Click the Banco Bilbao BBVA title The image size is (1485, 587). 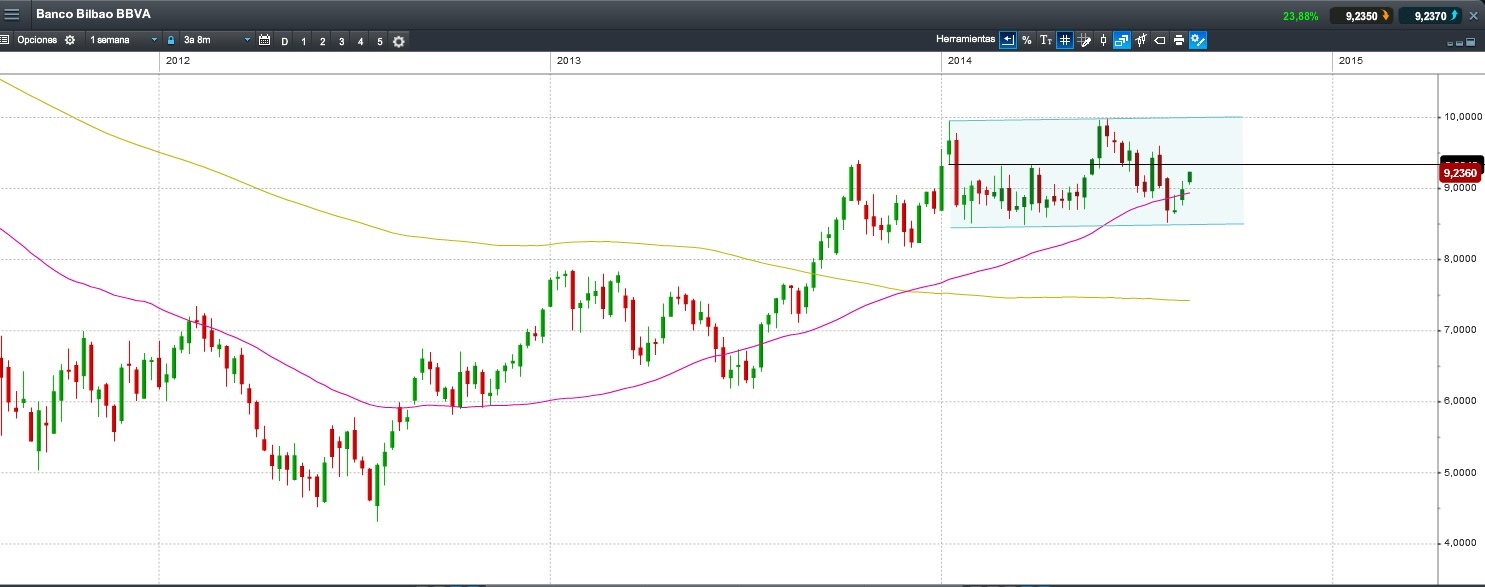(94, 15)
